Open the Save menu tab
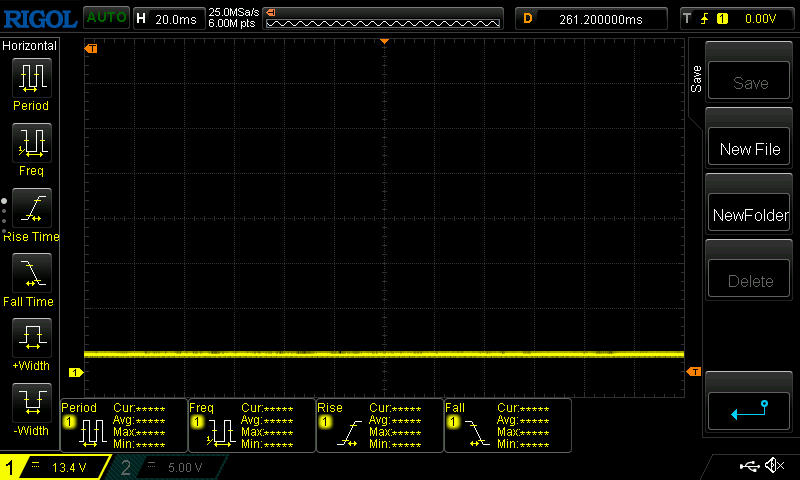800x480 pixels. (x=696, y=80)
